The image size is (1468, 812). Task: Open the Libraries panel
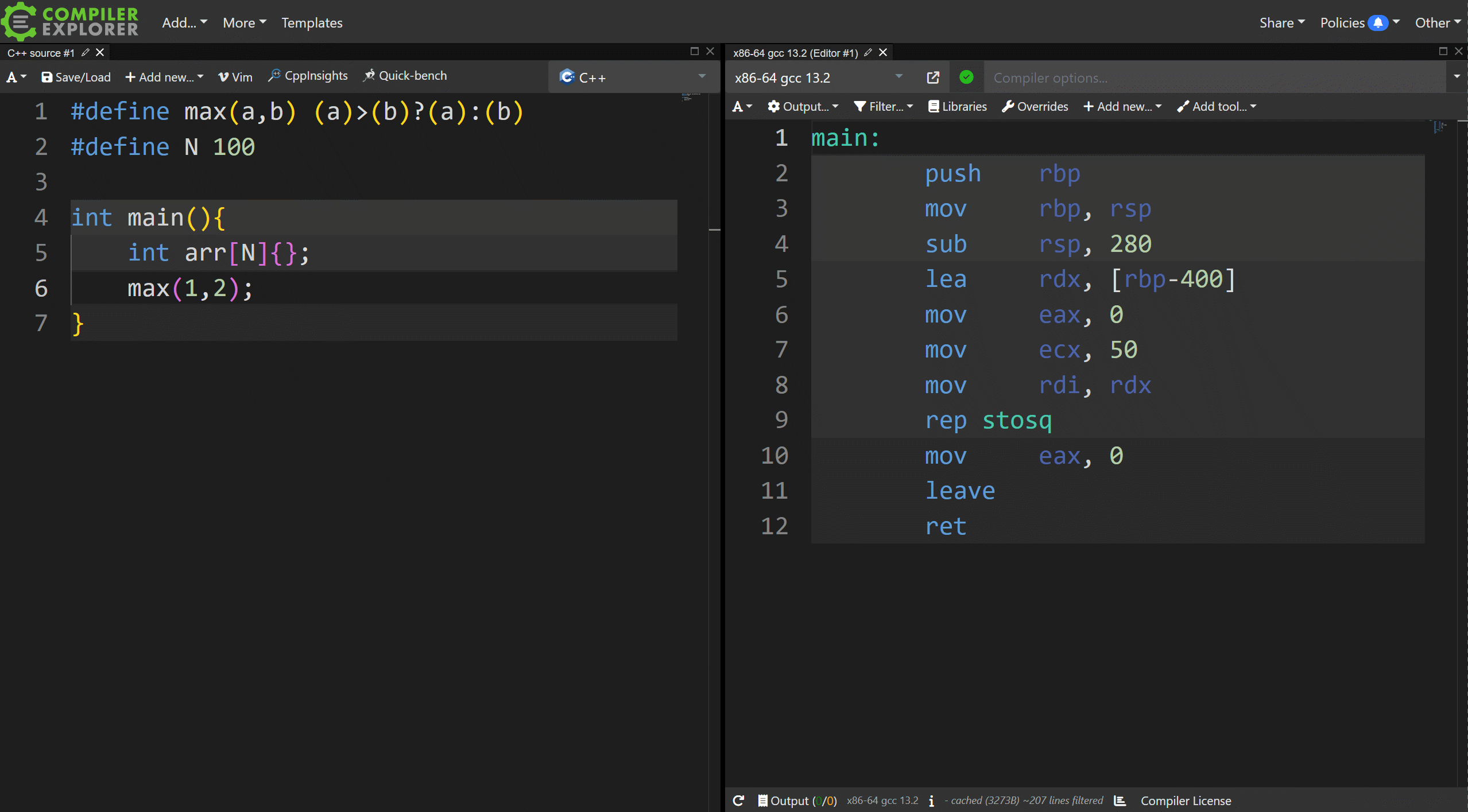point(956,106)
